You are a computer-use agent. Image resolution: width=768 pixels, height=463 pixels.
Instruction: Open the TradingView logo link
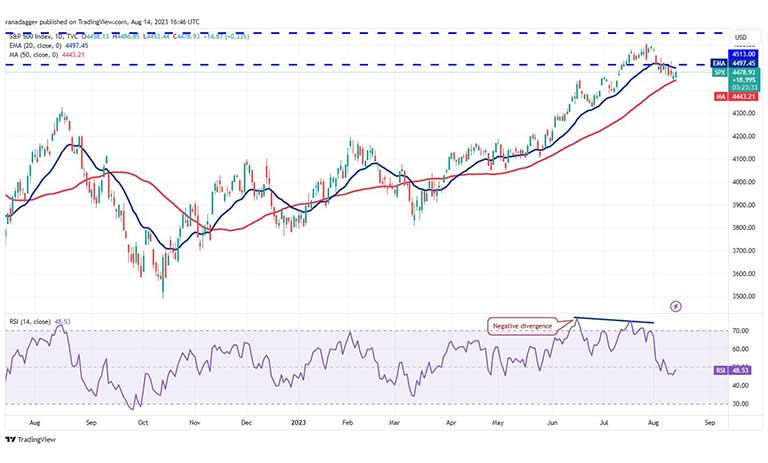click(x=30, y=439)
